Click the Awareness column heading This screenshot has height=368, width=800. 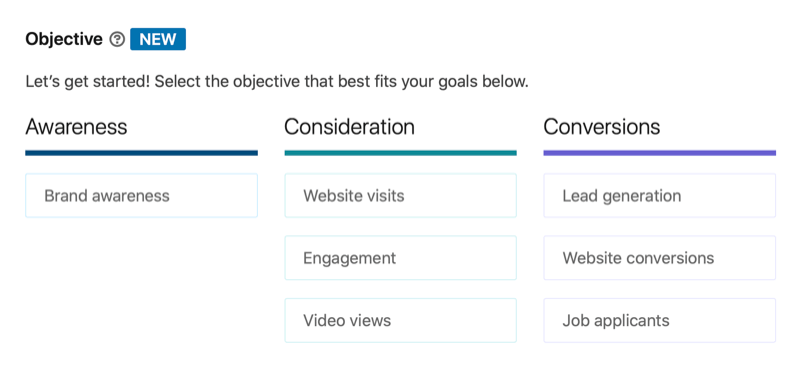[76, 127]
